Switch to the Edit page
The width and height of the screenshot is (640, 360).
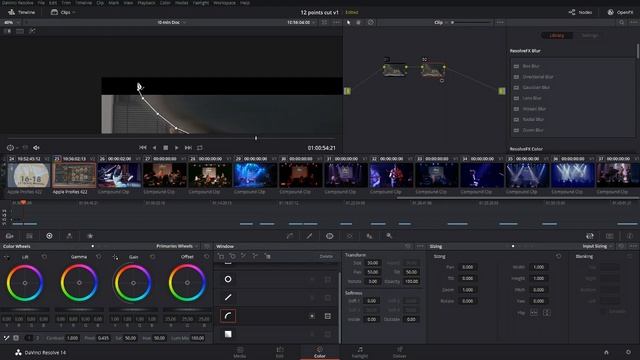tap(280, 352)
